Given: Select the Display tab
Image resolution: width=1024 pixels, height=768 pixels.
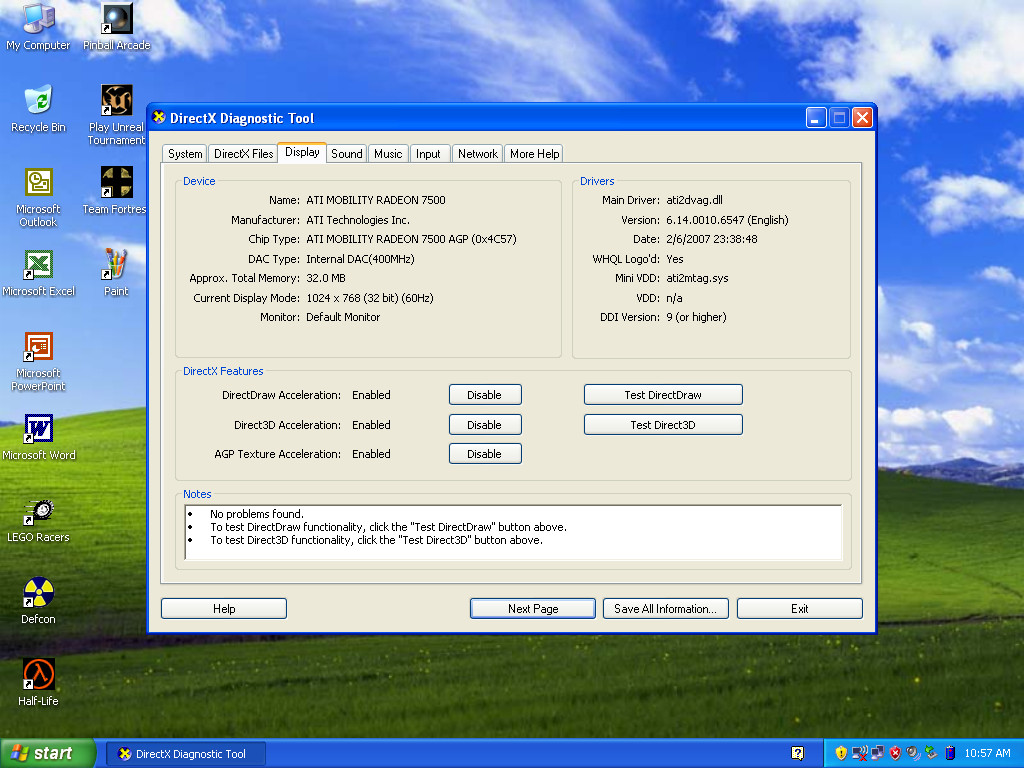Looking at the screenshot, I should coord(302,152).
